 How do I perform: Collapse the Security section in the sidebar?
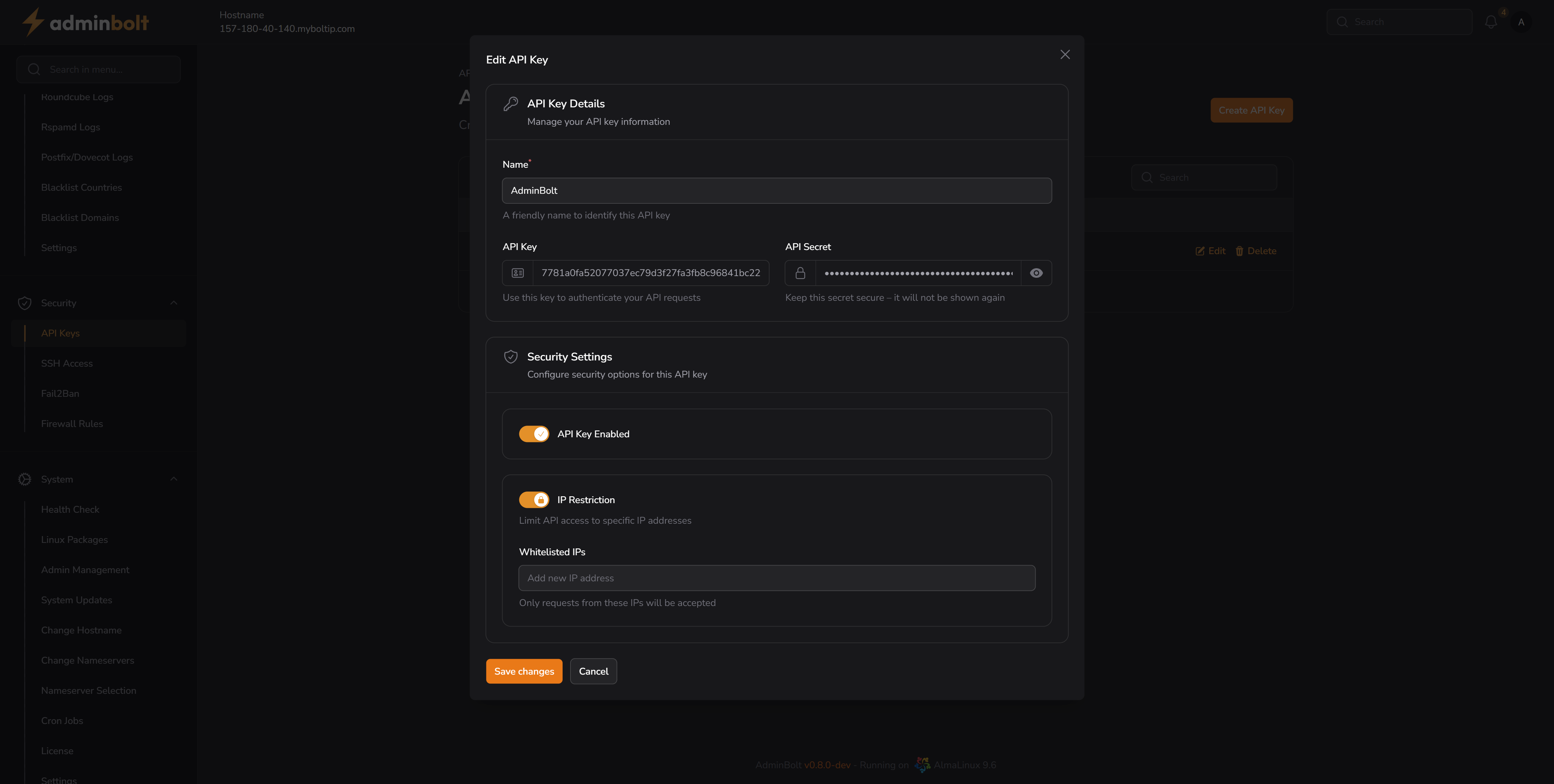(x=174, y=303)
